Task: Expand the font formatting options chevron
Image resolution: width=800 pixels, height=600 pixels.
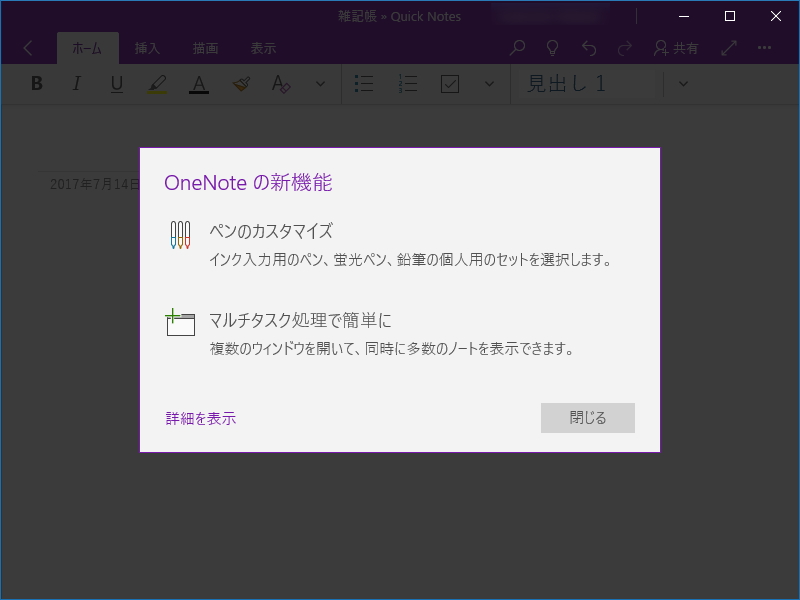Action: click(x=319, y=84)
